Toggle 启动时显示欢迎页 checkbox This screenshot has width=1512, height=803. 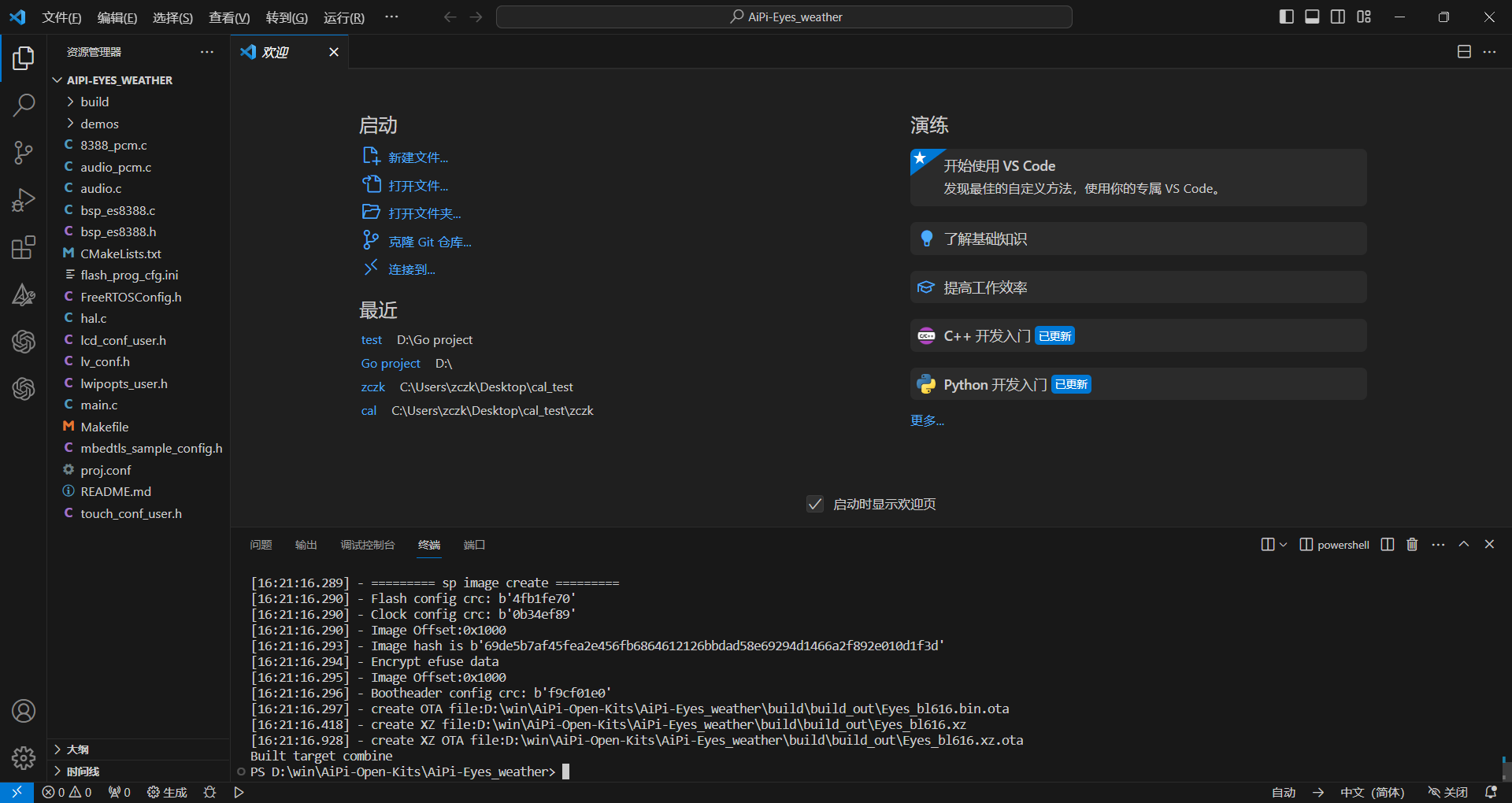815,504
